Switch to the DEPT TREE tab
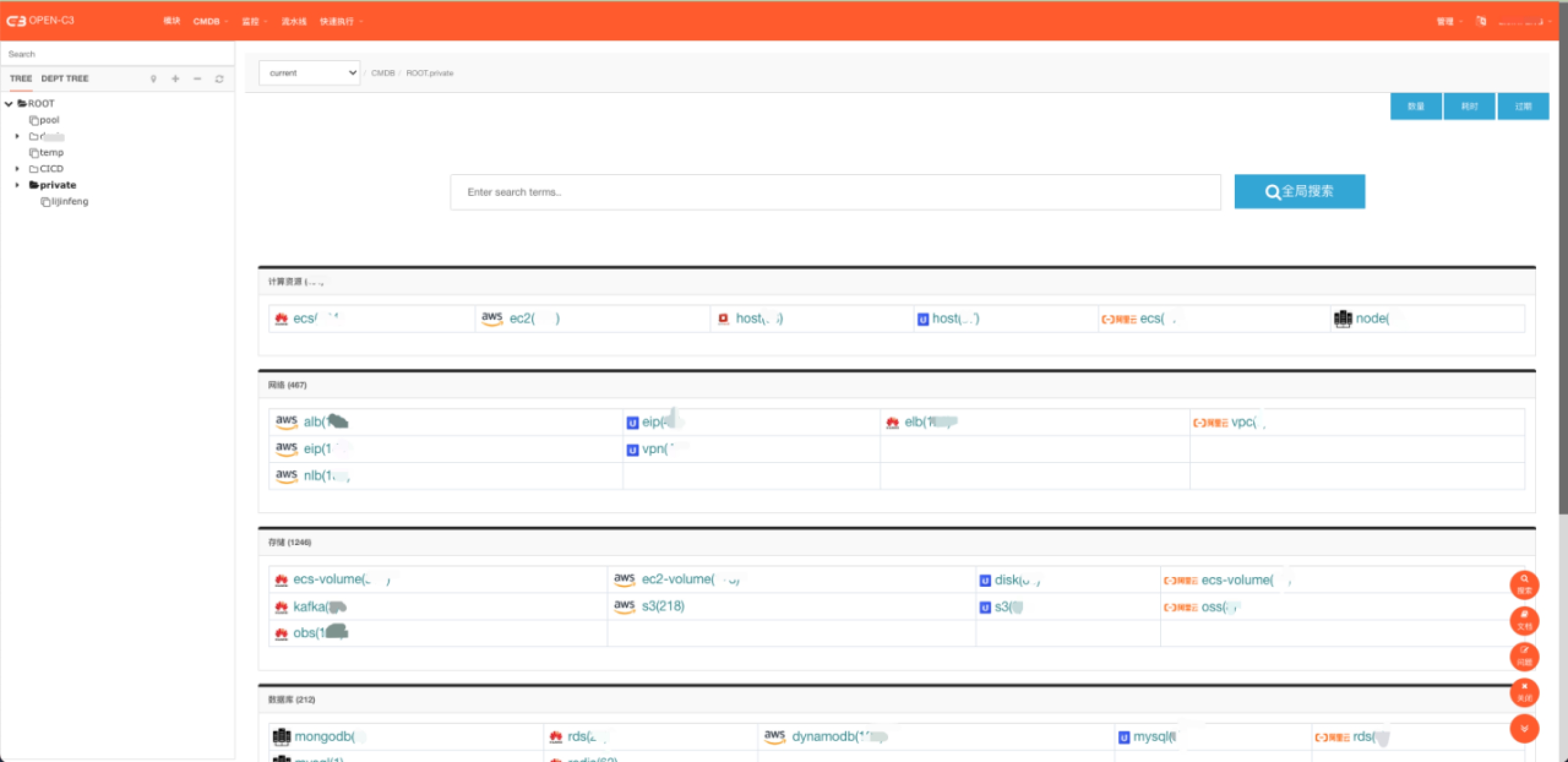 (65, 78)
